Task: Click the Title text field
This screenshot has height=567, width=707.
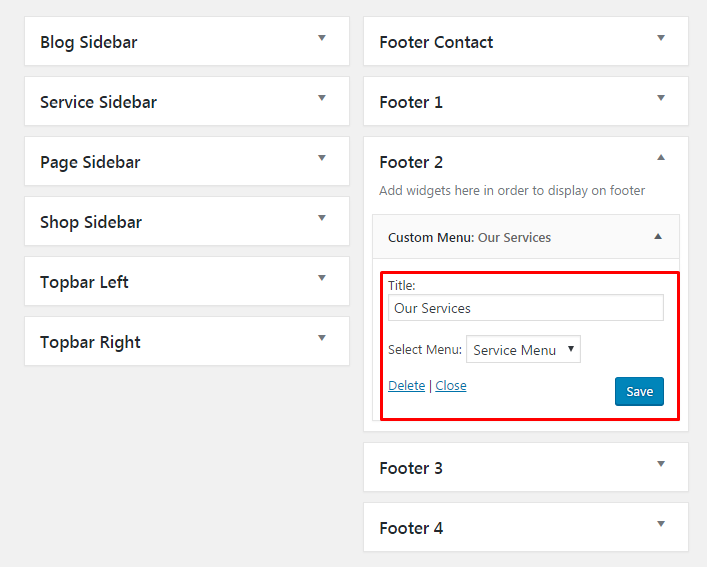Action: (x=525, y=308)
